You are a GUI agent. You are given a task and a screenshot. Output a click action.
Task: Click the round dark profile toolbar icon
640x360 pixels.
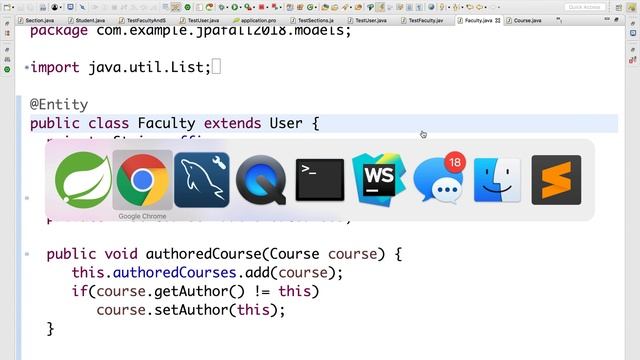(x=54, y=7)
